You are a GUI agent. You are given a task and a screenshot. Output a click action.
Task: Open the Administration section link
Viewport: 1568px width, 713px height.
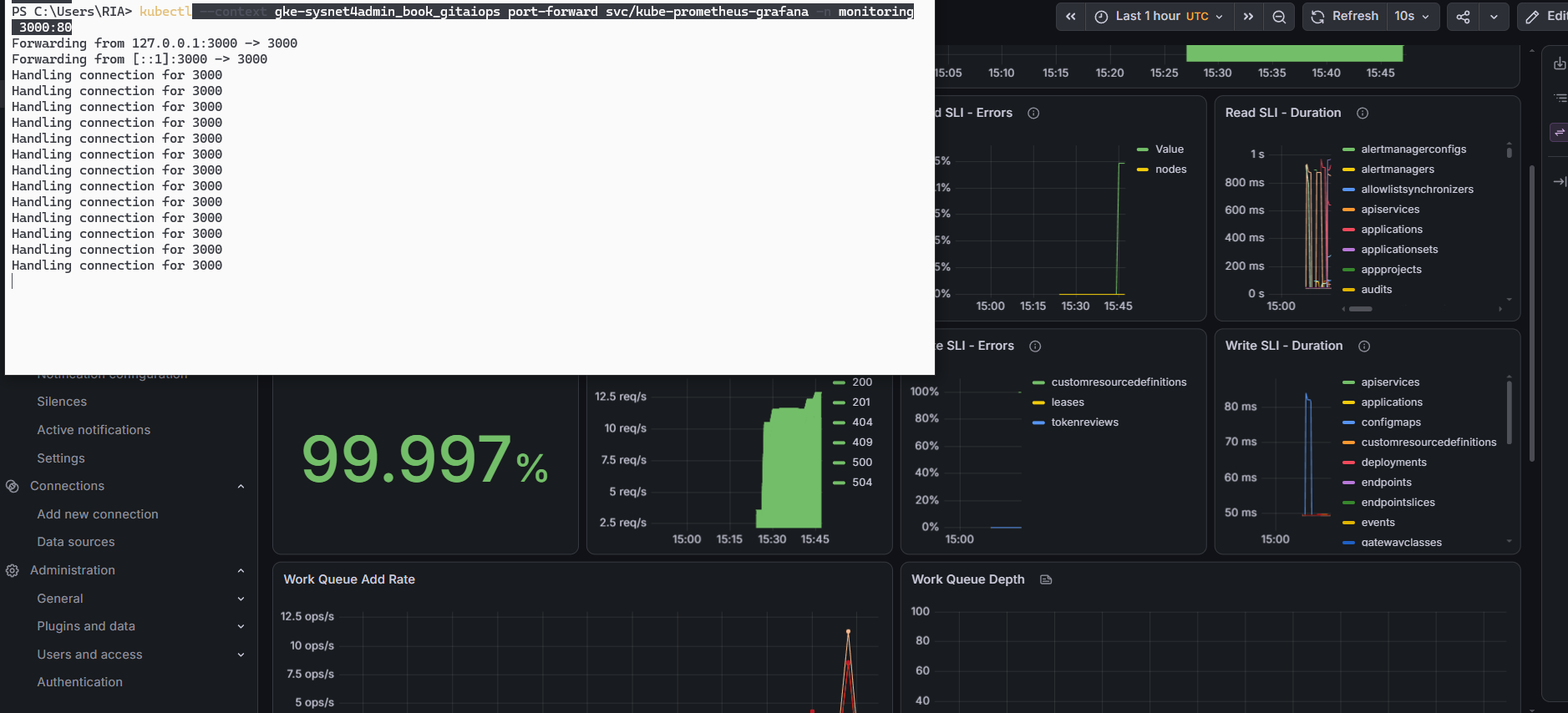[x=73, y=570]
